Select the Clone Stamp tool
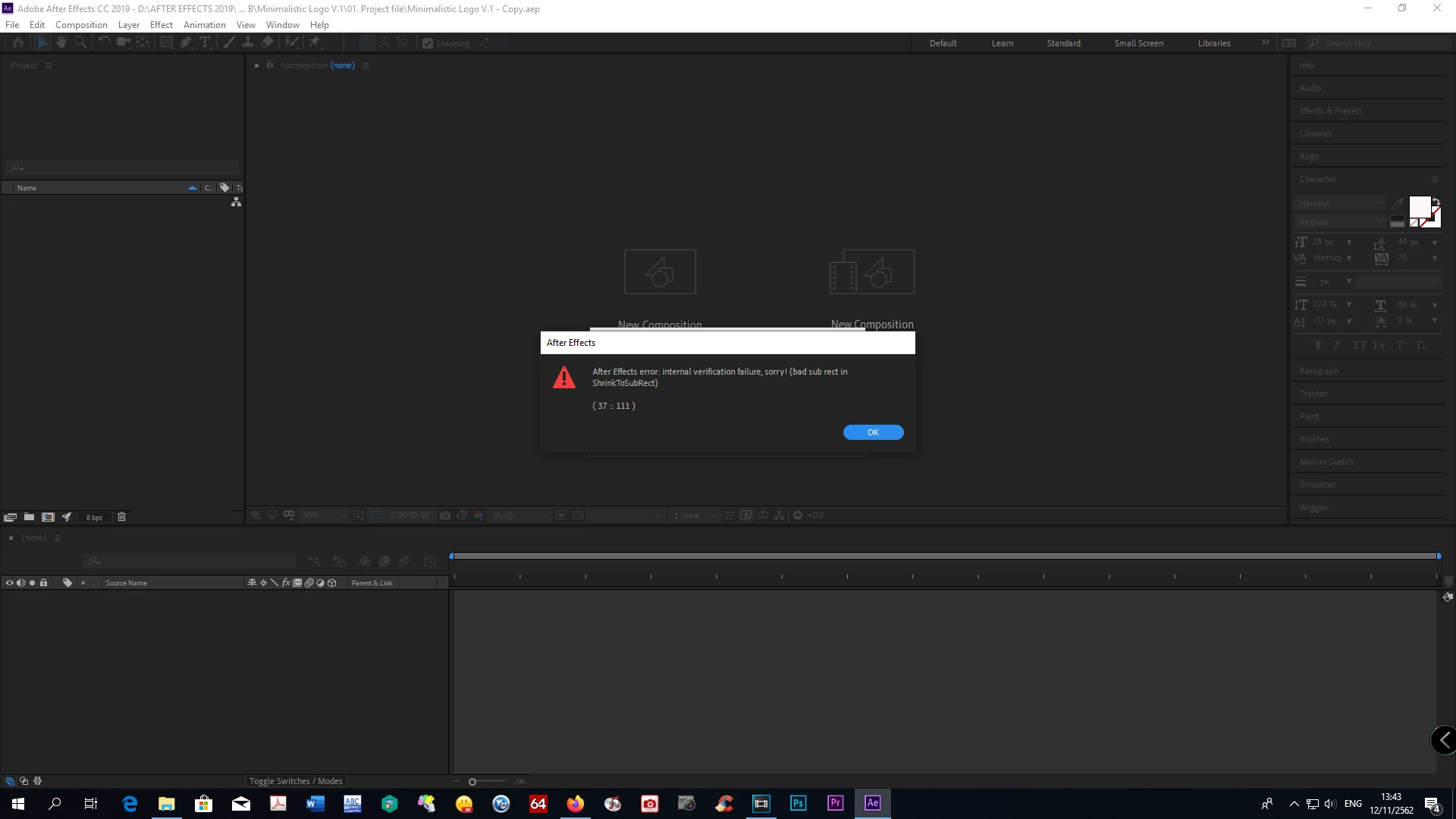Image resolution: width=1456 pixels, height=819 pixels. (248, 42)
